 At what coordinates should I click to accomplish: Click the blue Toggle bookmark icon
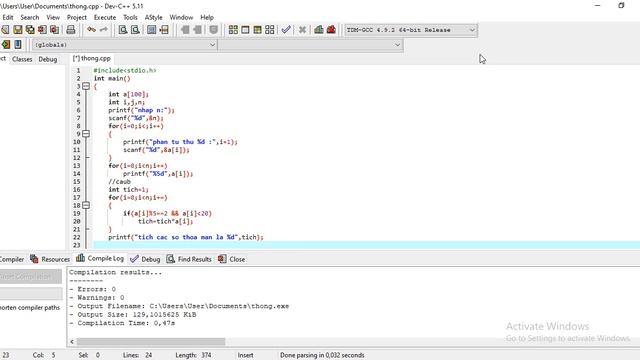(x=18, y=44)
